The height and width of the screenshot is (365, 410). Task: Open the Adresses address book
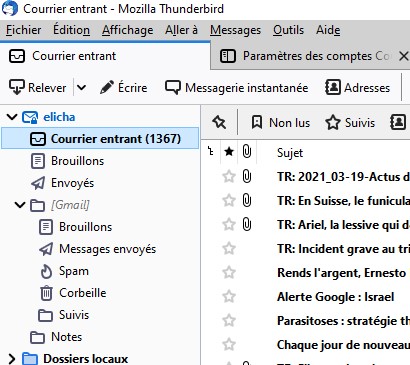tap(357, 88)
